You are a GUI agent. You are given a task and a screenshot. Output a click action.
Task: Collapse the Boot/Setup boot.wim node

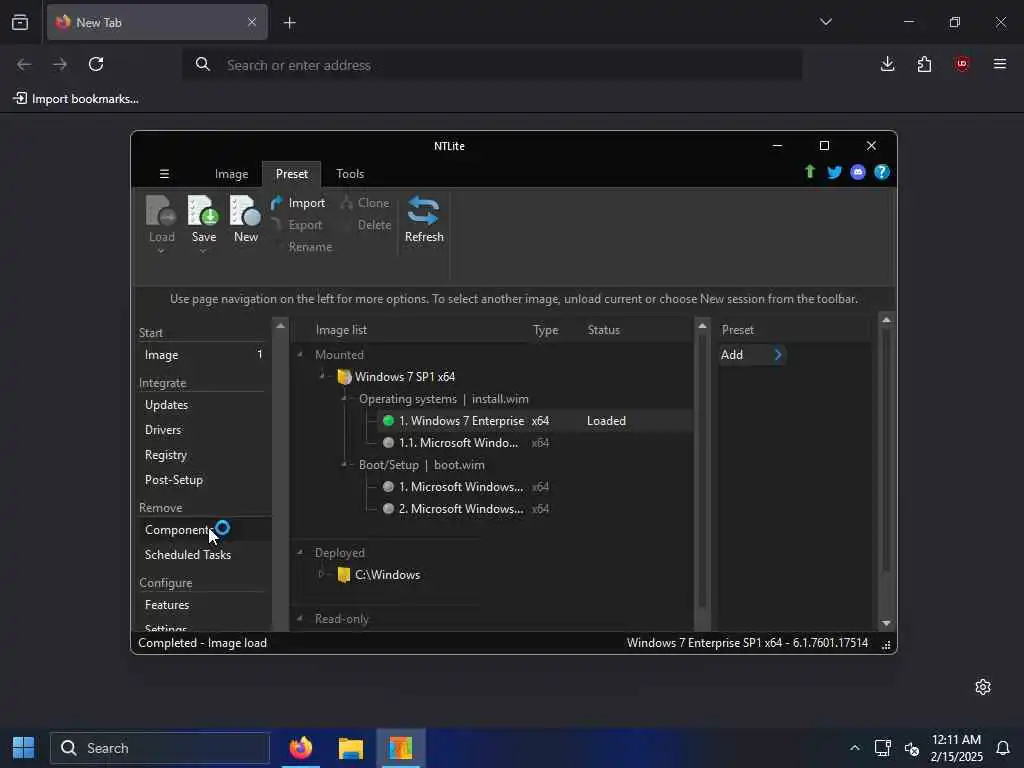coord(344,464)
